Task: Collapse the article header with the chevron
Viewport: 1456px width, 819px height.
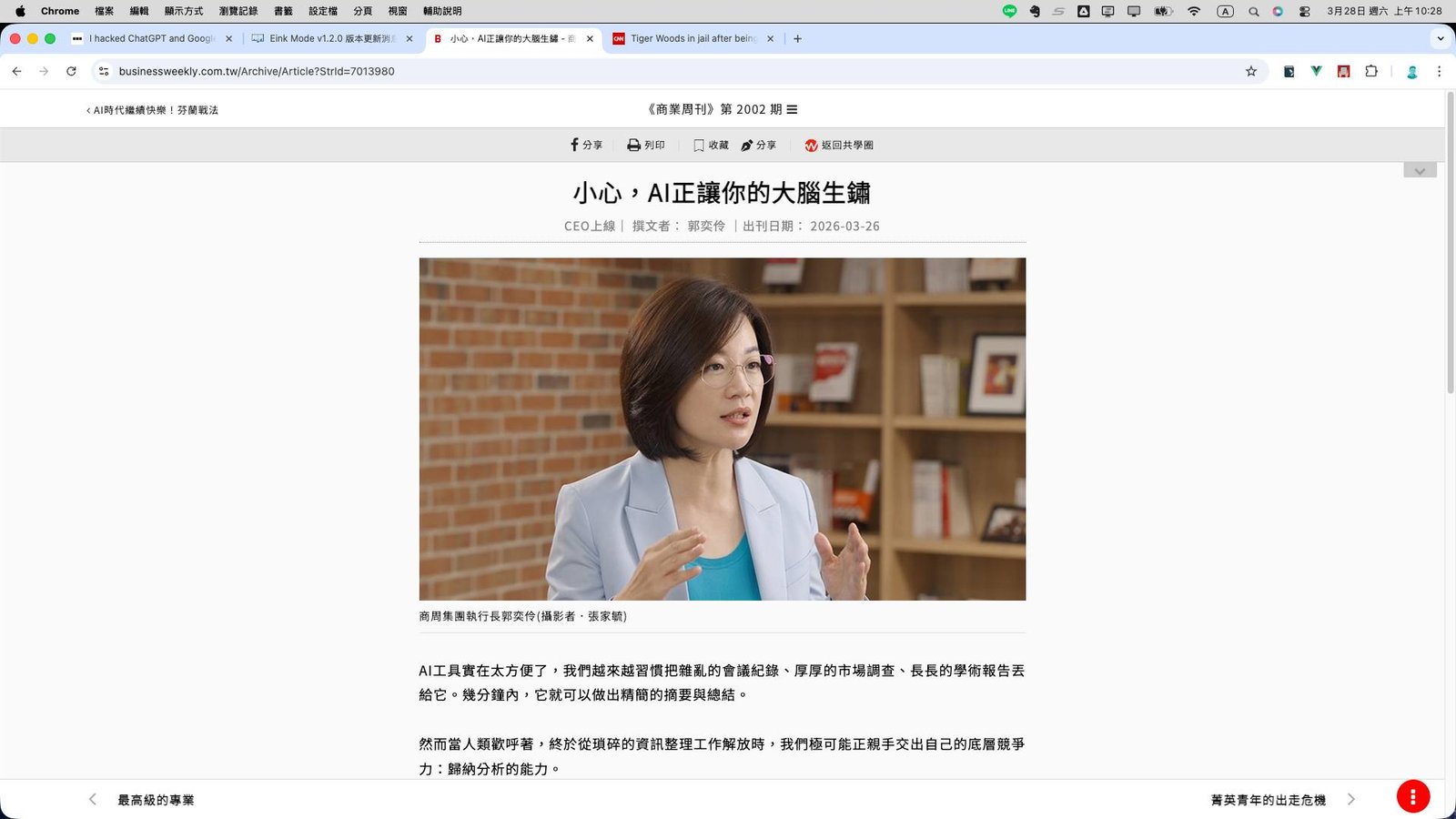Action: [x=1420, y=170]
